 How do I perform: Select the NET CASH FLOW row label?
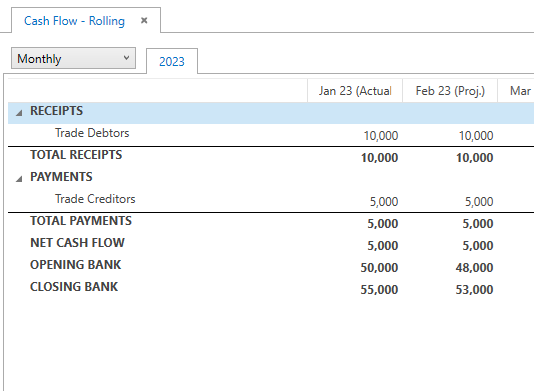point(77,243)
